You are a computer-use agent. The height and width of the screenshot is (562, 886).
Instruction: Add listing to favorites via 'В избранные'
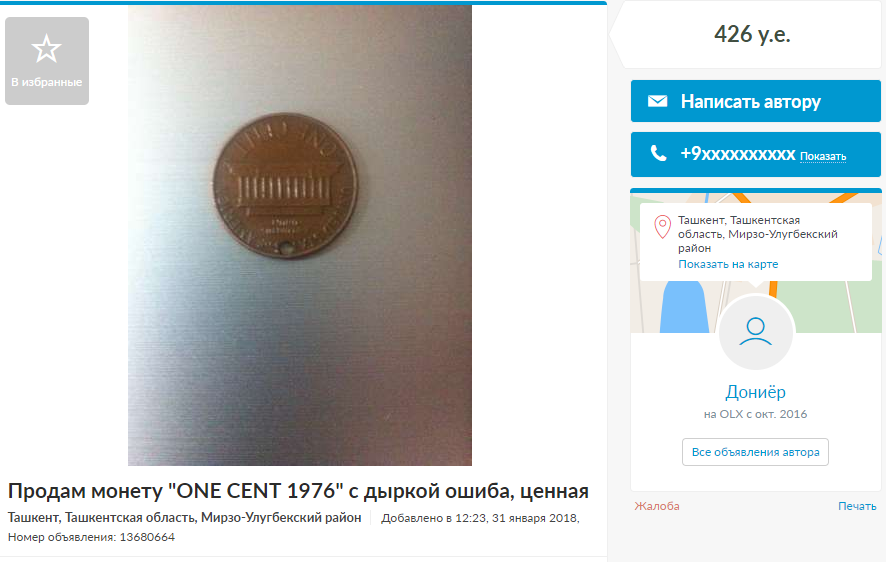tap(47, 61)
